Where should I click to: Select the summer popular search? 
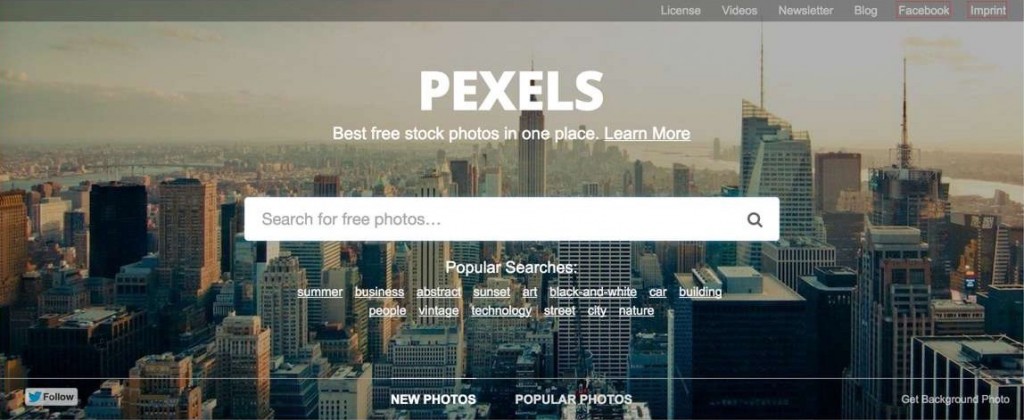(320, 292)
